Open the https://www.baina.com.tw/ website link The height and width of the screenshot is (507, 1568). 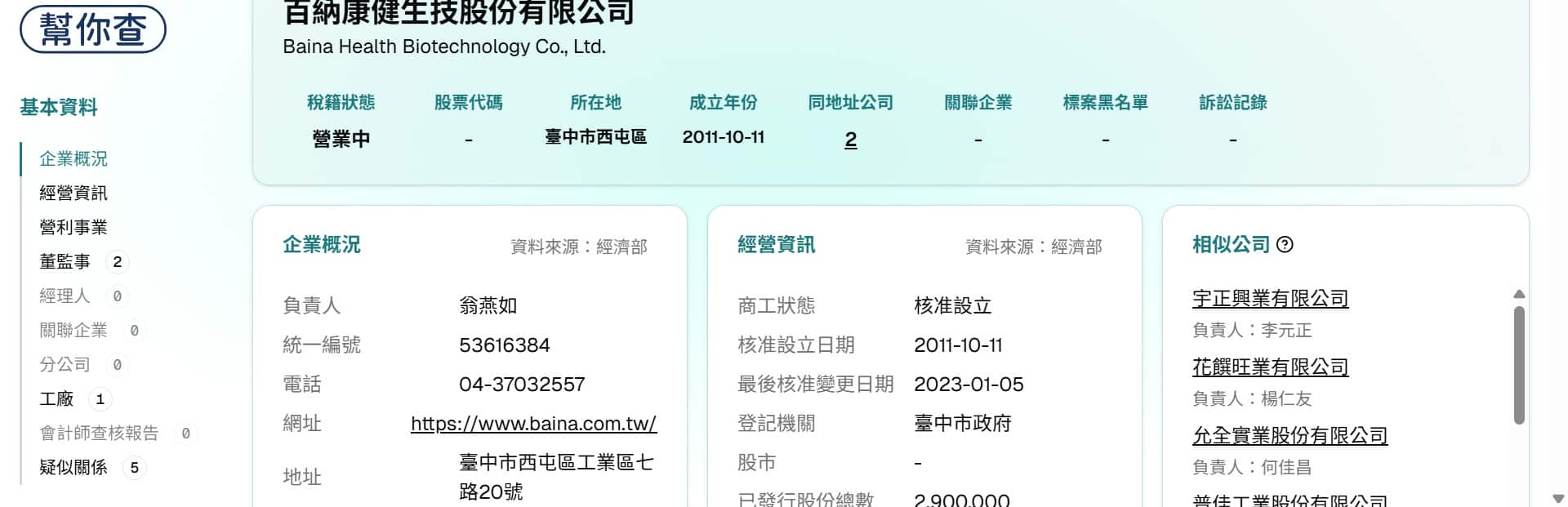tap(533, 424)
